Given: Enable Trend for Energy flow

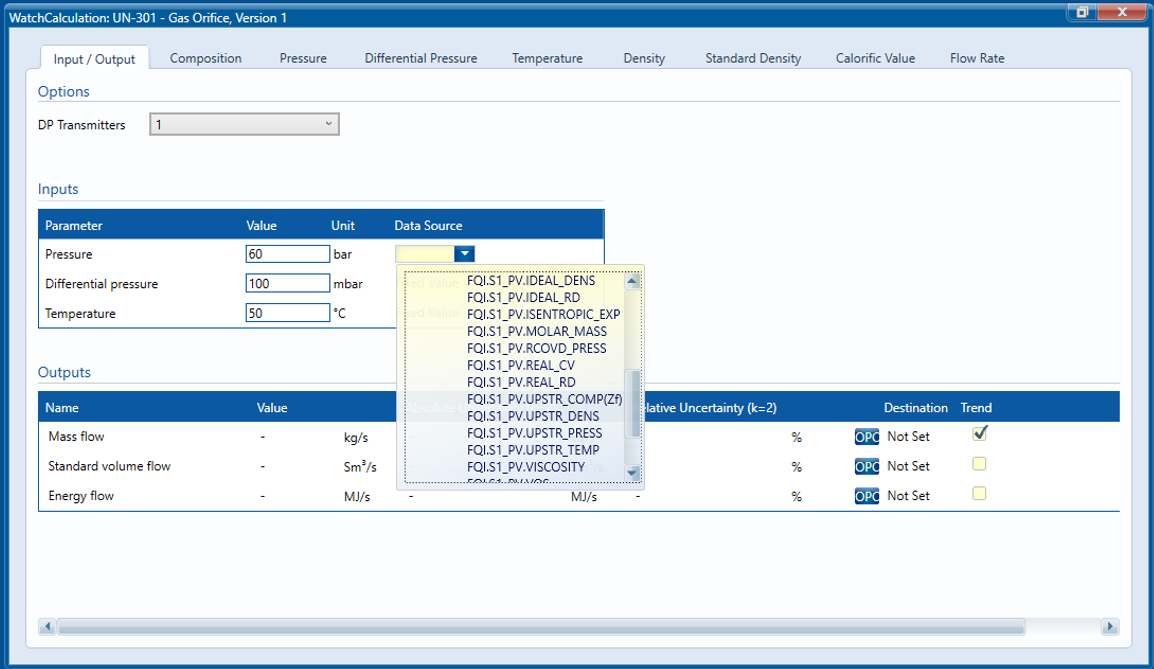Looking at the screenshot, I should tap(979, 493).
